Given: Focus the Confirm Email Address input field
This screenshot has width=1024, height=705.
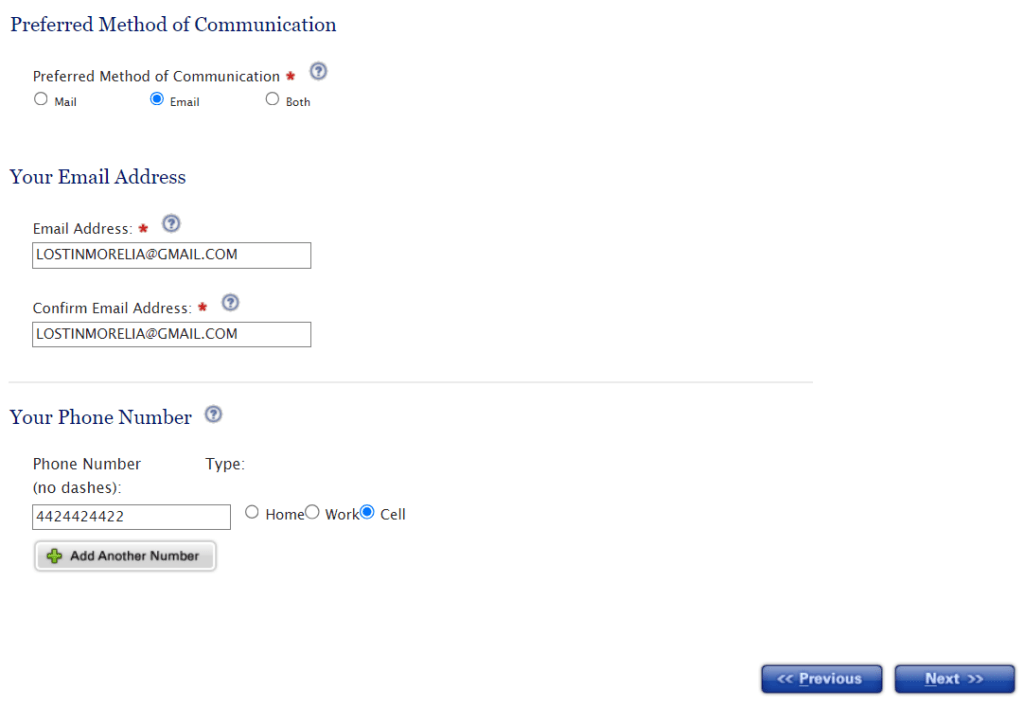Looking at the screenshot, I should pyautogui.click(x=172, y=334).
